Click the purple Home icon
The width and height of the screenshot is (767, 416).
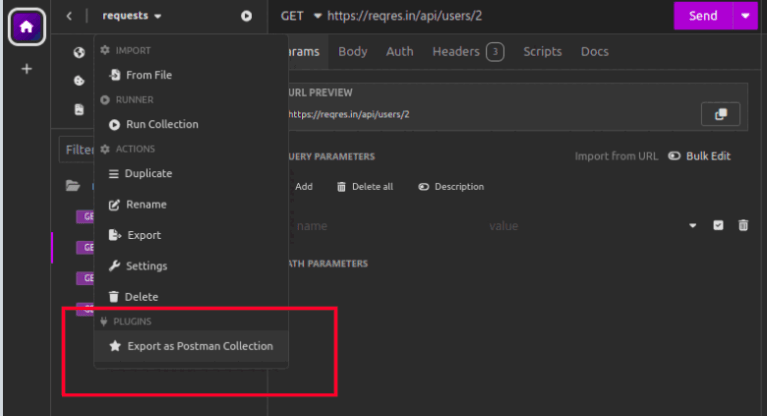pyautogui.click(x=26, y=27)
